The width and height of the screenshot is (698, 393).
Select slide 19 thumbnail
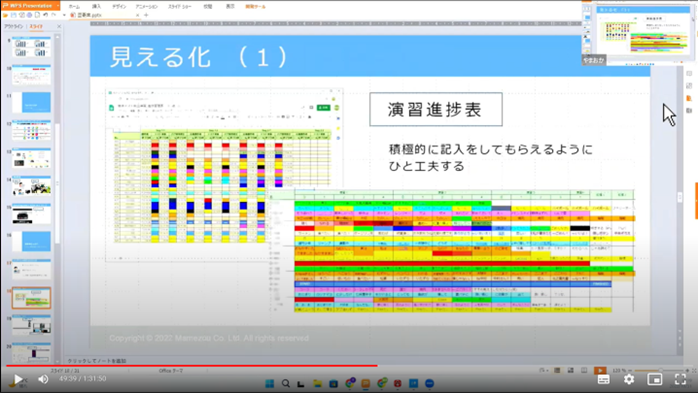tap(31, 325)
